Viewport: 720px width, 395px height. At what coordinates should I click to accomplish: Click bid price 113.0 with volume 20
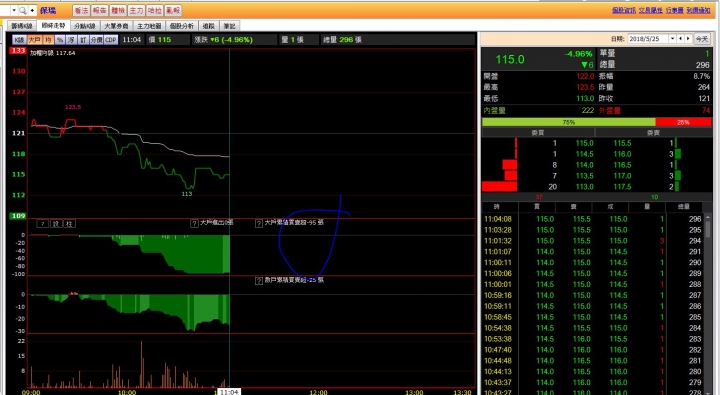coord(585,187)
